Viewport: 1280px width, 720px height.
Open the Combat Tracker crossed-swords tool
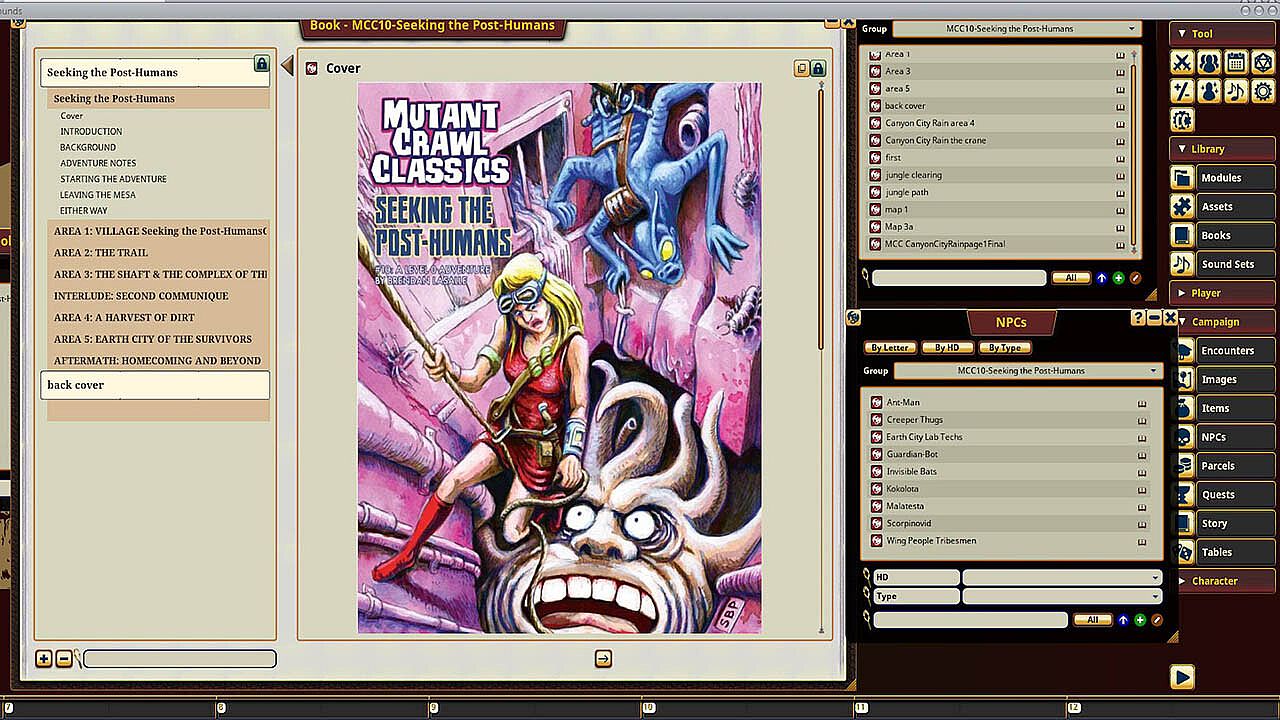click(x=1182, y=63)
